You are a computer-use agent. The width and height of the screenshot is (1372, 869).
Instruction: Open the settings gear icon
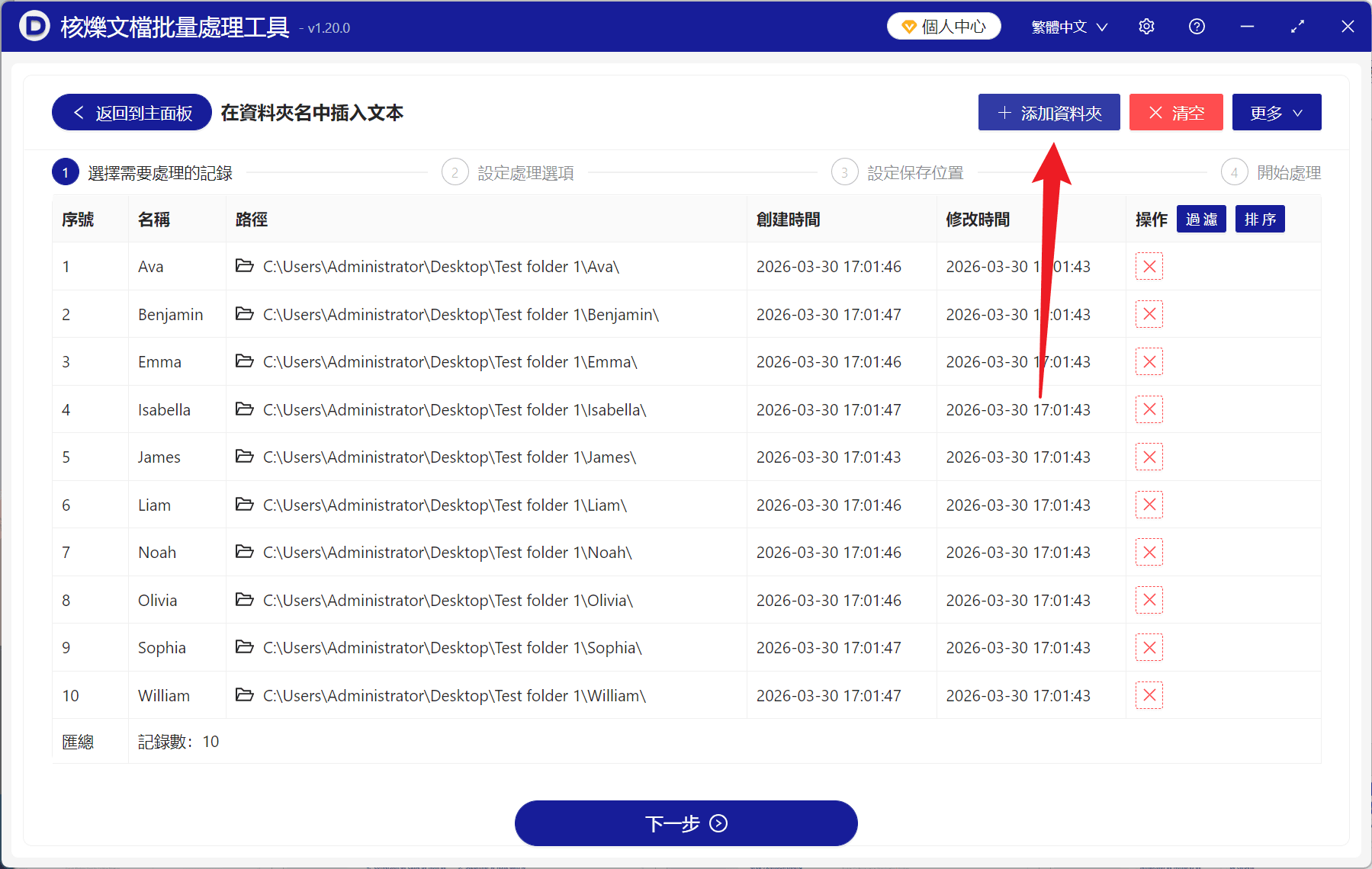1146,26
